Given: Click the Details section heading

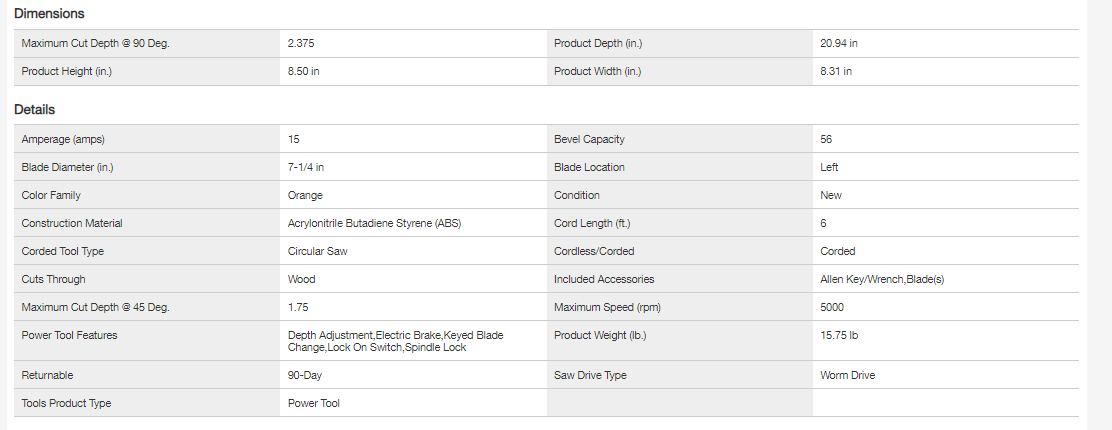Looking at the screenshot, I should tap(34, 110).
